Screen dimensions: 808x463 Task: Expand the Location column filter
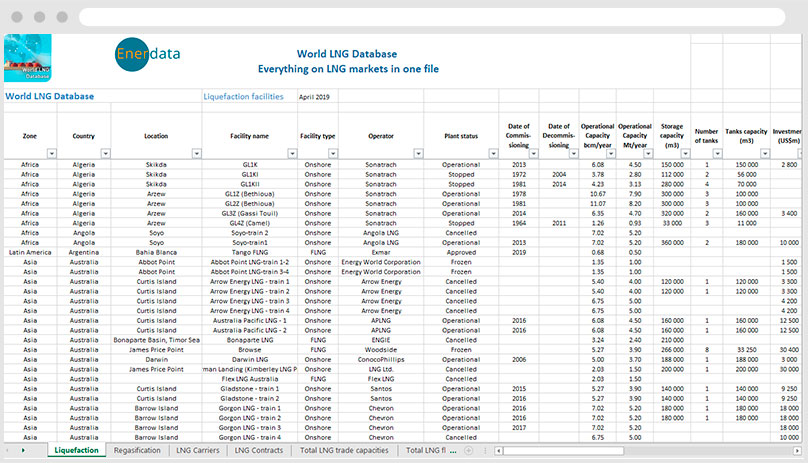[x=196, y=153]
